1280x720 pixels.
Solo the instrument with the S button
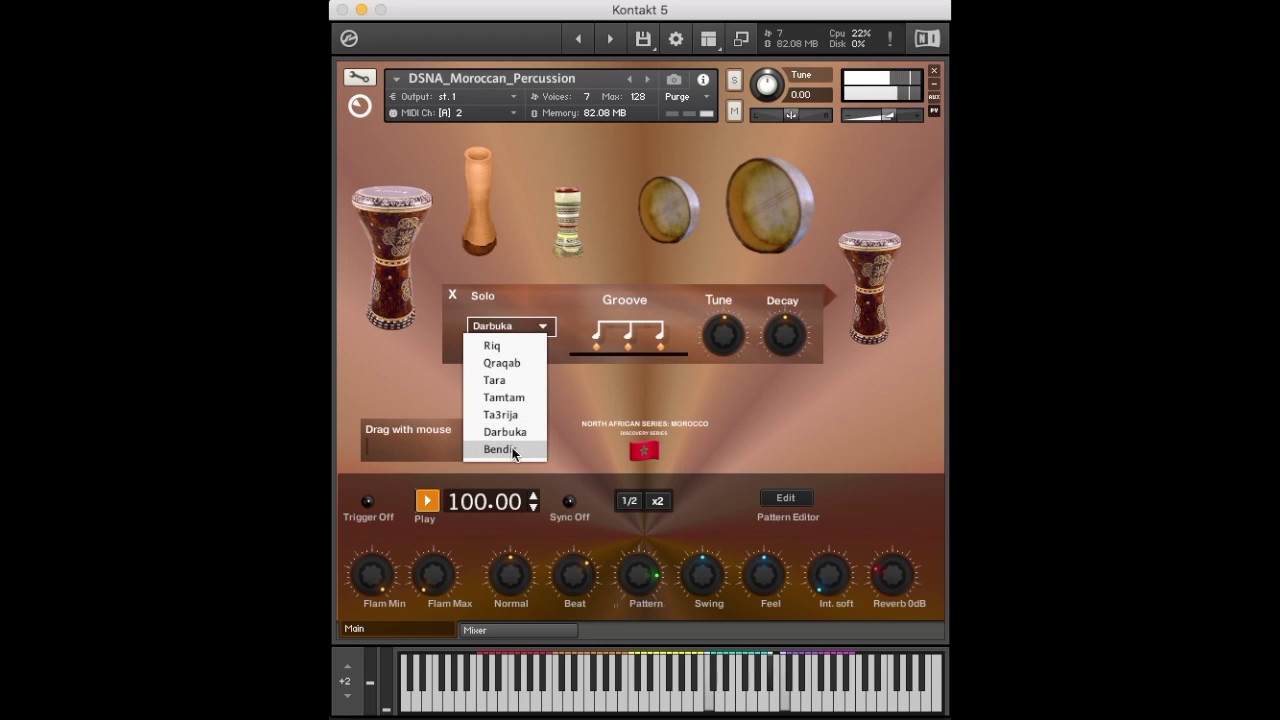pyautogui.click(x=734, y=81)
